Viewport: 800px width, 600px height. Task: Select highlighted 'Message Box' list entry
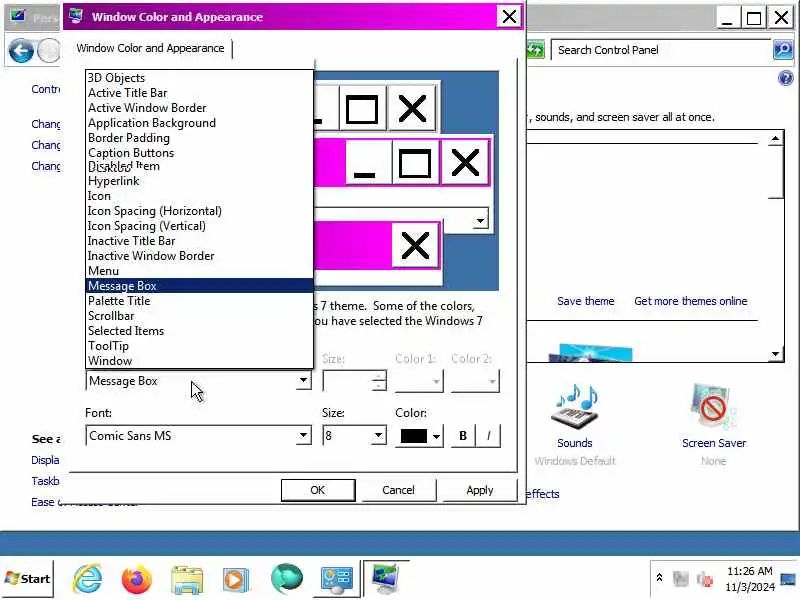(x=199, y=286)
